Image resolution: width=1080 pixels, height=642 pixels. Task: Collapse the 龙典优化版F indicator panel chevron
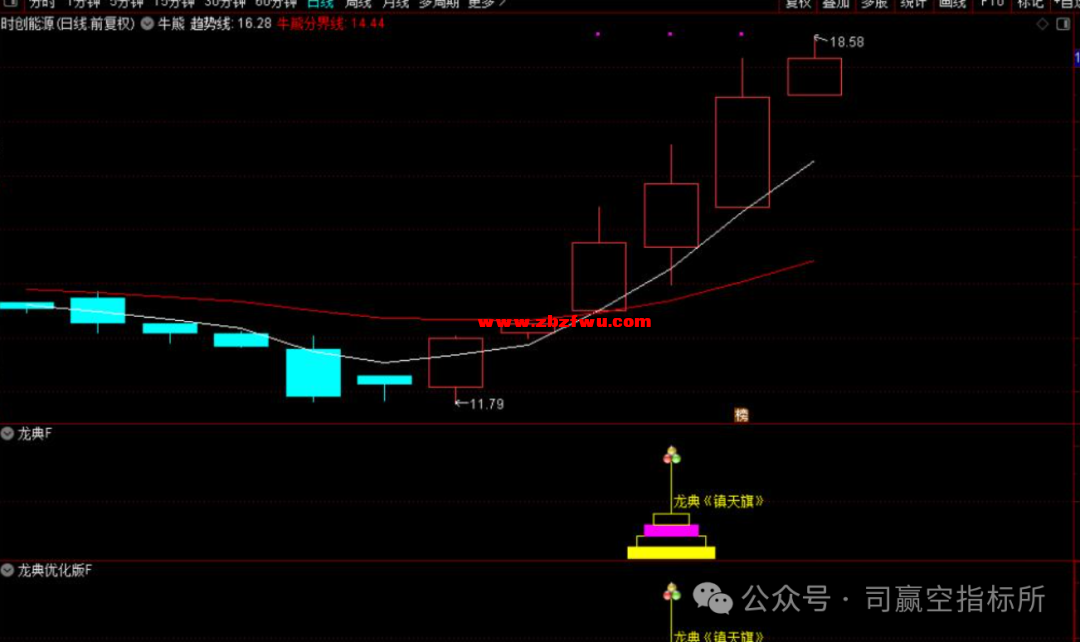[x=7, y=570]
